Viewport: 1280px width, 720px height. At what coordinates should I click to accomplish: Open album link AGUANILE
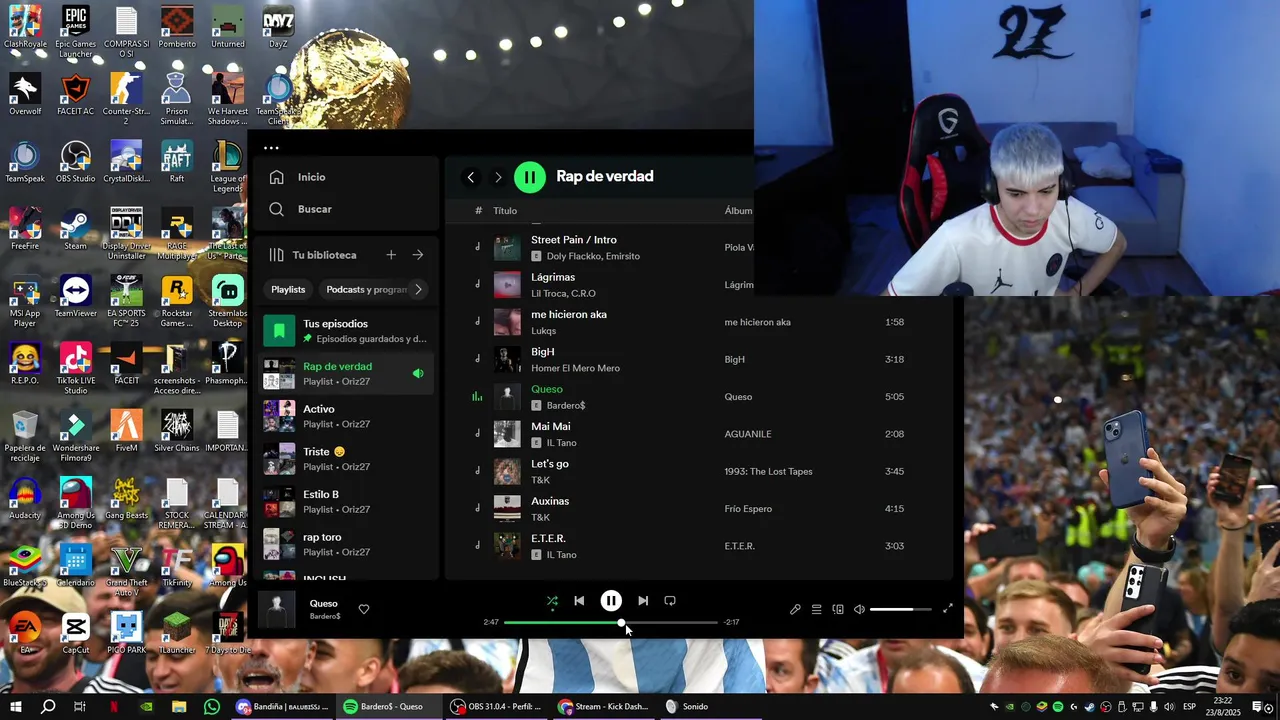point(750,434)
